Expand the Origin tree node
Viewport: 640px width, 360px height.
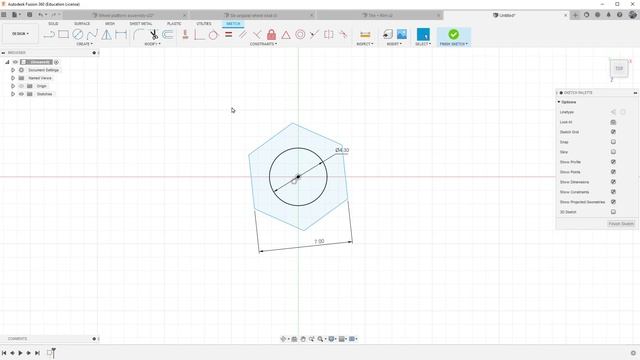pyautogui.click(x=13, y=86)
